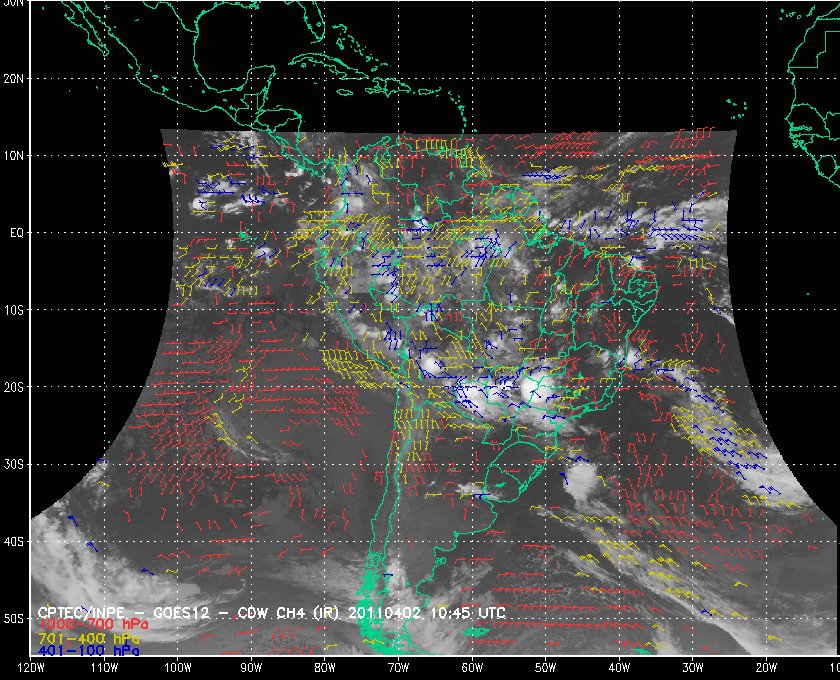Select the 50S latitude label
The width and height of the screenshot is (840, 680).
click(x=15, y=619)
